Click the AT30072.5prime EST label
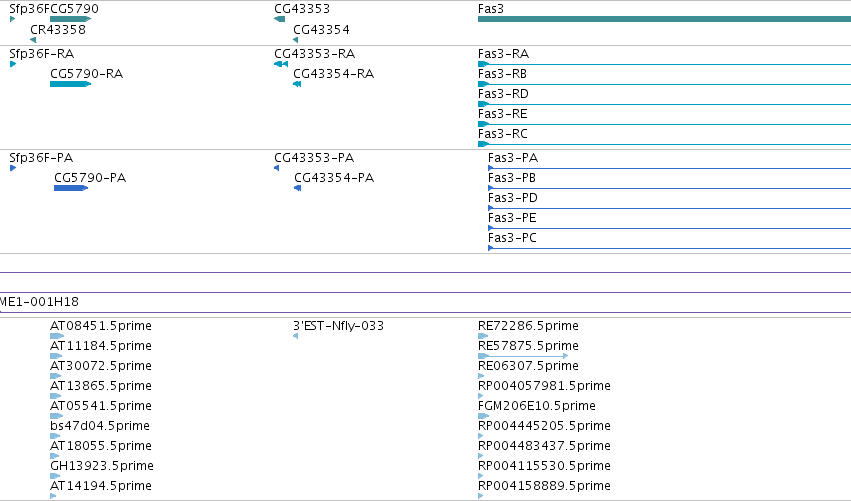Viewport: 851px width, 501px height. click(101, 366)
